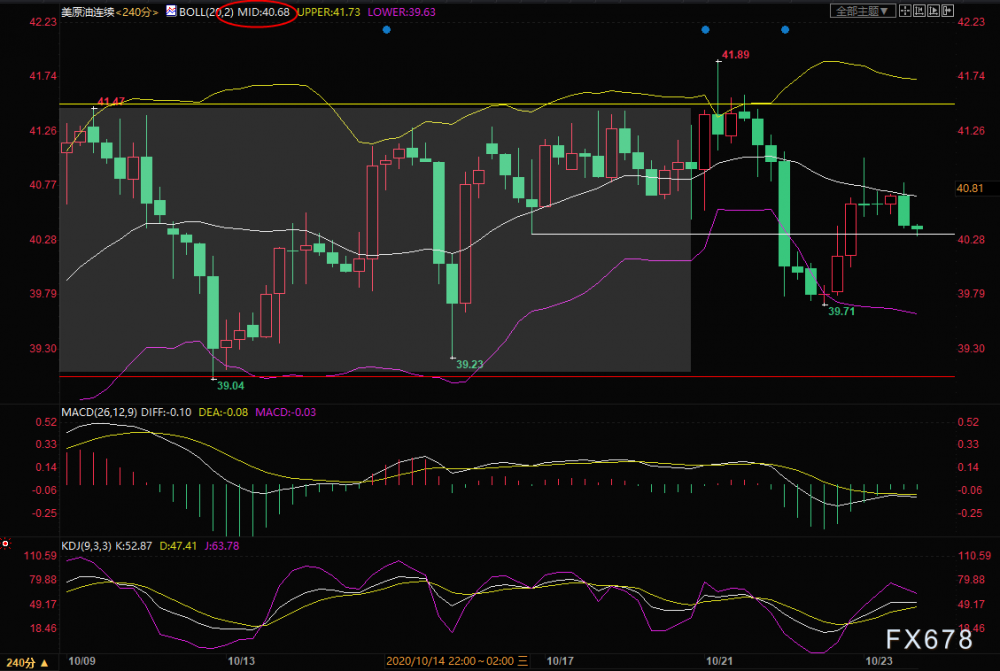
Task: Click the blue event dot above the 41.89 high
Action: tap(705, 30)
